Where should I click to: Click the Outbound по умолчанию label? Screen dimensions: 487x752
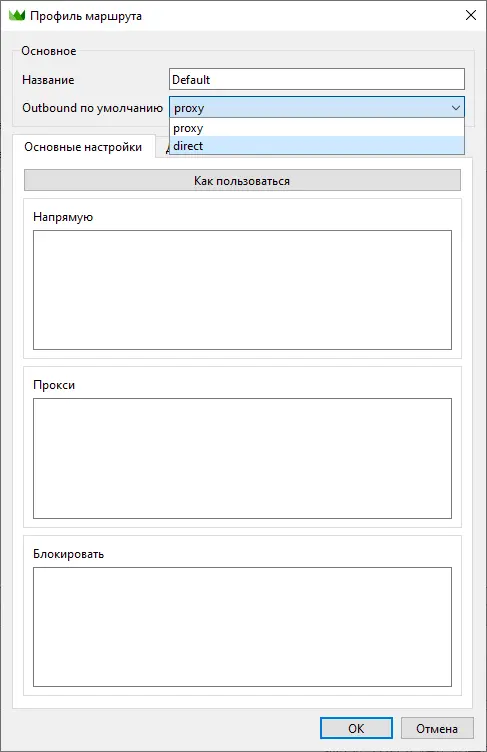tap(92, 108)
